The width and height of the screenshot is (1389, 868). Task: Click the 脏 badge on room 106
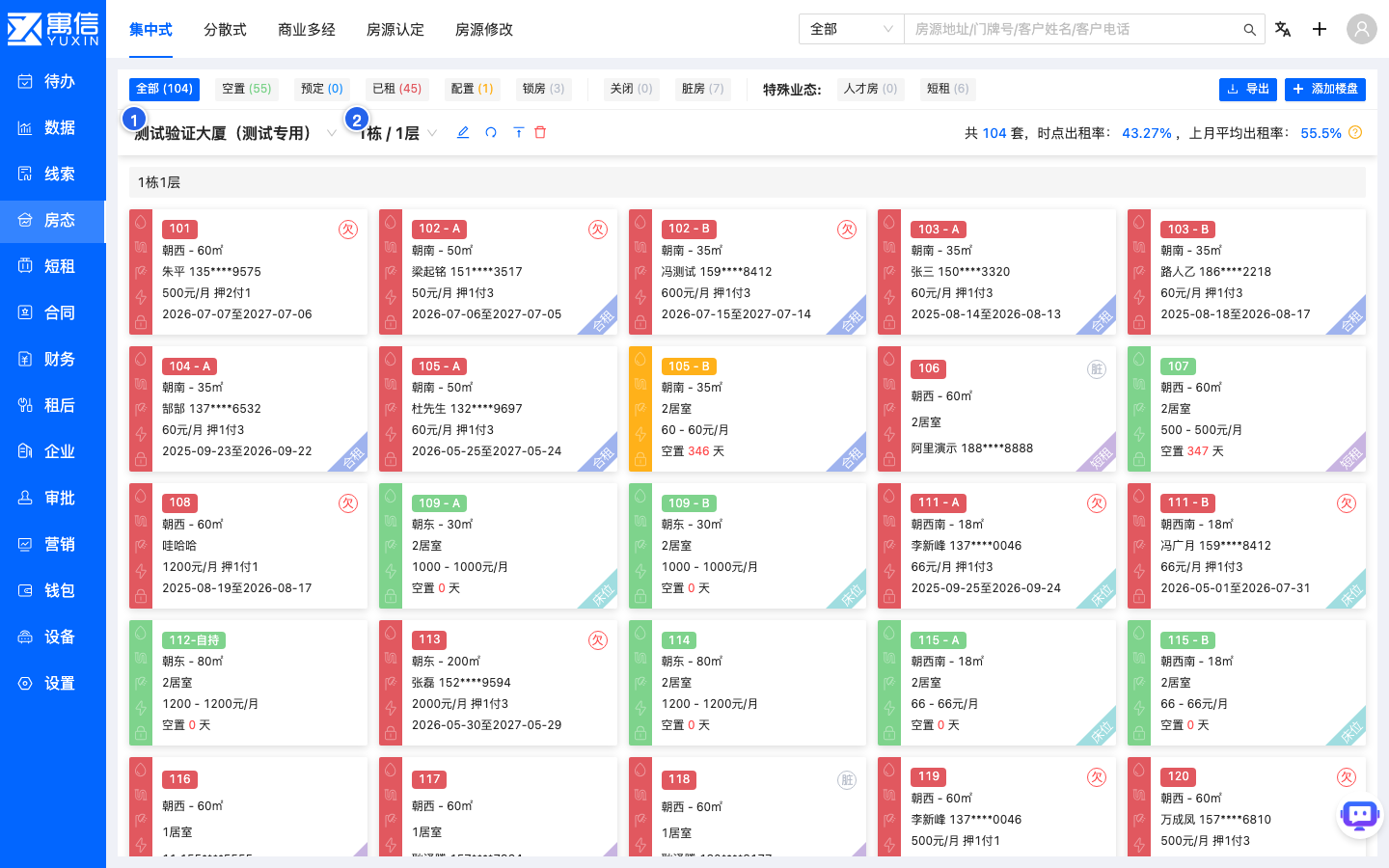pyautogui.click(x=1097, y=369)
